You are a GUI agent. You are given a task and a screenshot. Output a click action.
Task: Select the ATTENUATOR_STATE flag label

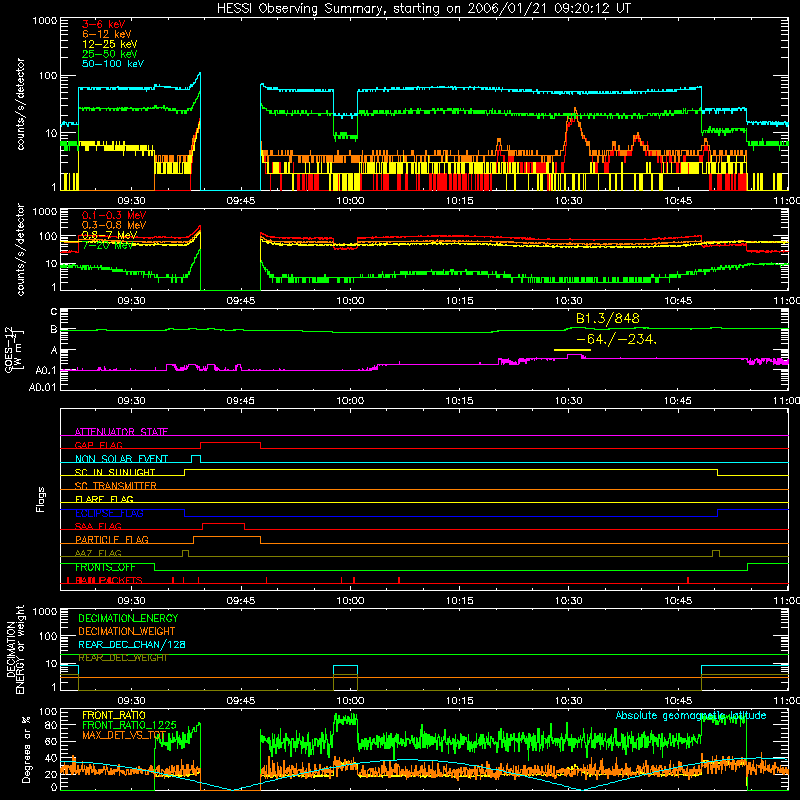[121, 432]
